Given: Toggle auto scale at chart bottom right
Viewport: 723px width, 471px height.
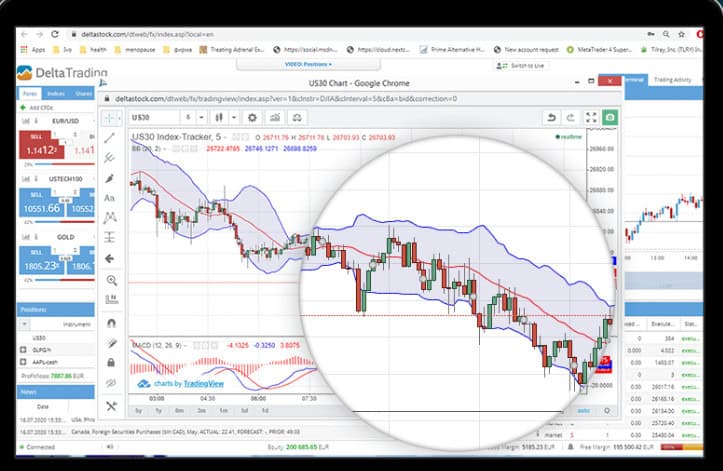Looking at the screenshot, I should pos(583,411).
